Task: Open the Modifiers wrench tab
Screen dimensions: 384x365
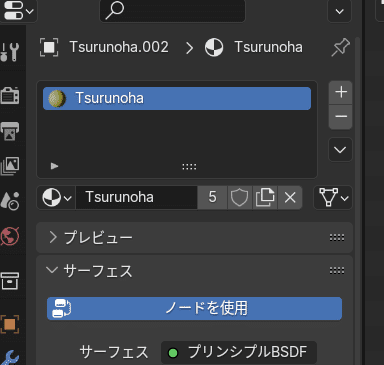Action: click(x=10, y=357)
